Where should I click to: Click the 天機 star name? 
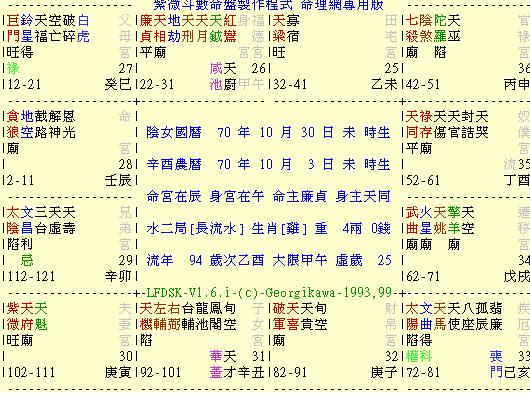tap(146, 317)
